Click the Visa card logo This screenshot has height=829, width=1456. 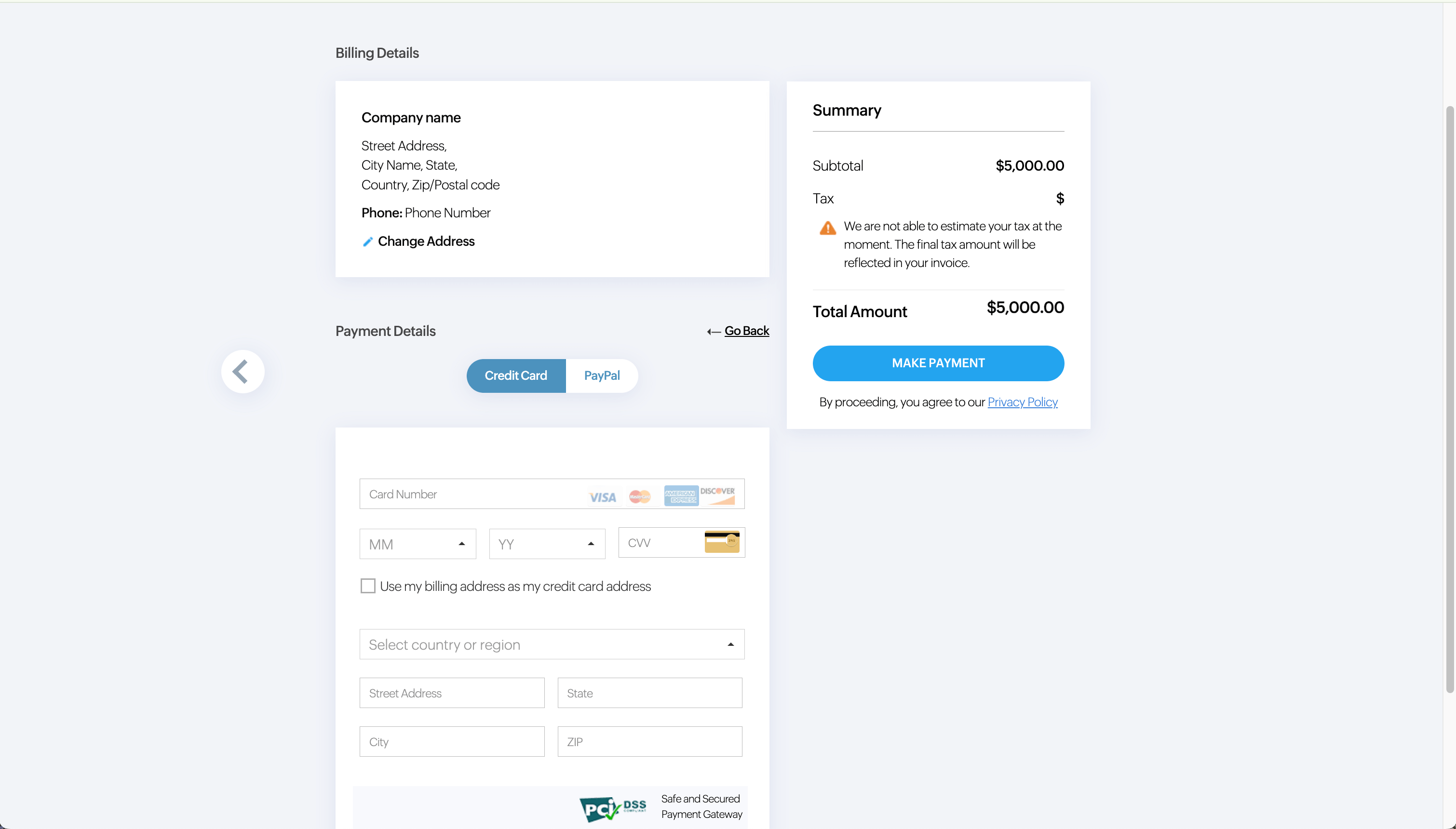pyautogui.click(x=602, y=497)
